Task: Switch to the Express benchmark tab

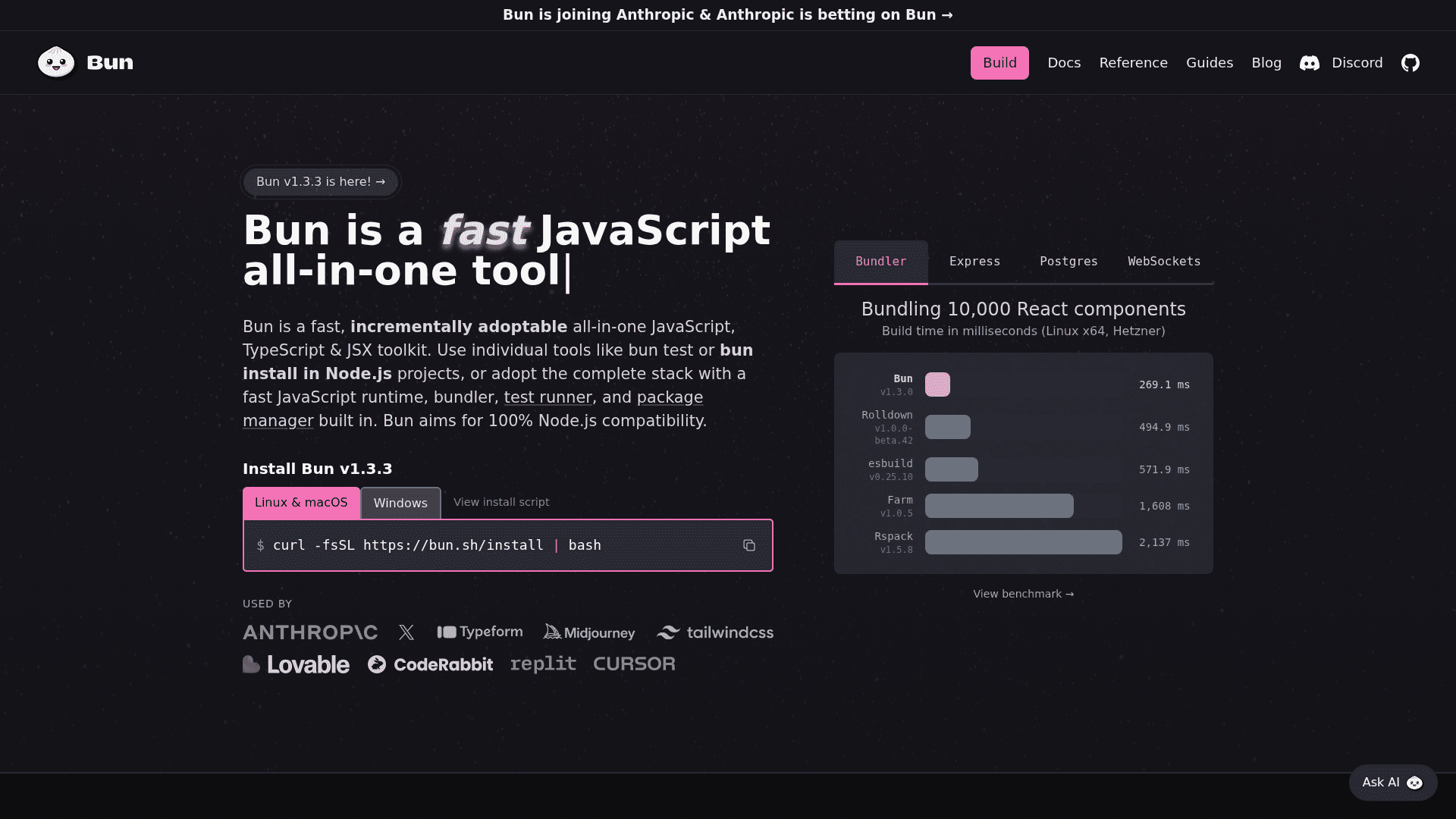Action: coord(974,262)
